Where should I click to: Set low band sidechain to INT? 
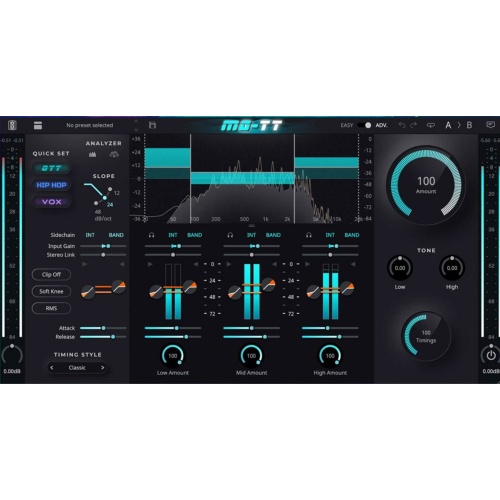[x=173, y=235]
